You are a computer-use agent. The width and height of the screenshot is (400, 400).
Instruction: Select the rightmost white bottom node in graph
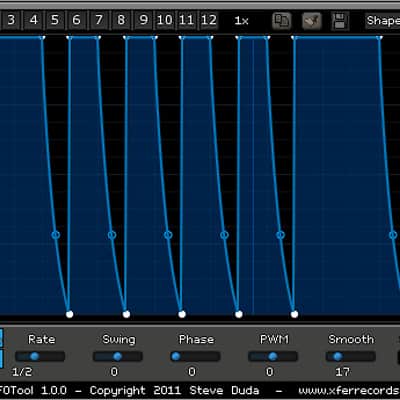[x=294, y=314]
